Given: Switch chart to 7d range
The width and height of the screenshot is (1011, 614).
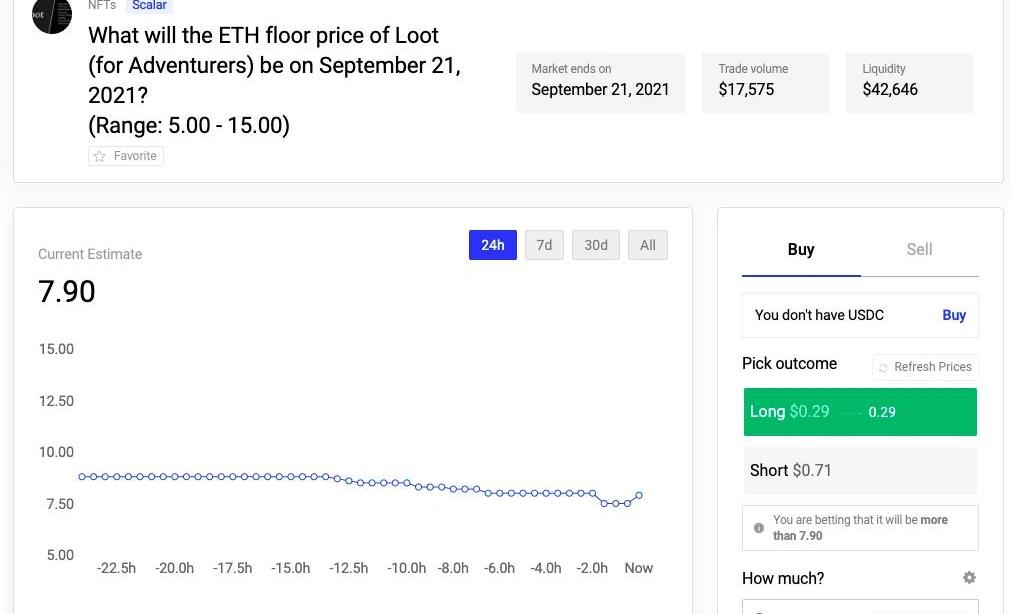Looking at the screenshot, I should 544,245.
